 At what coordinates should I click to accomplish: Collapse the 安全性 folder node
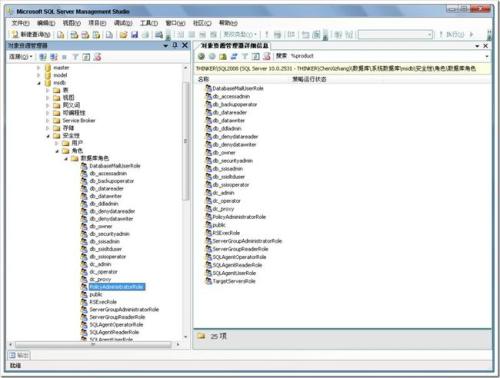coord(48,136)
